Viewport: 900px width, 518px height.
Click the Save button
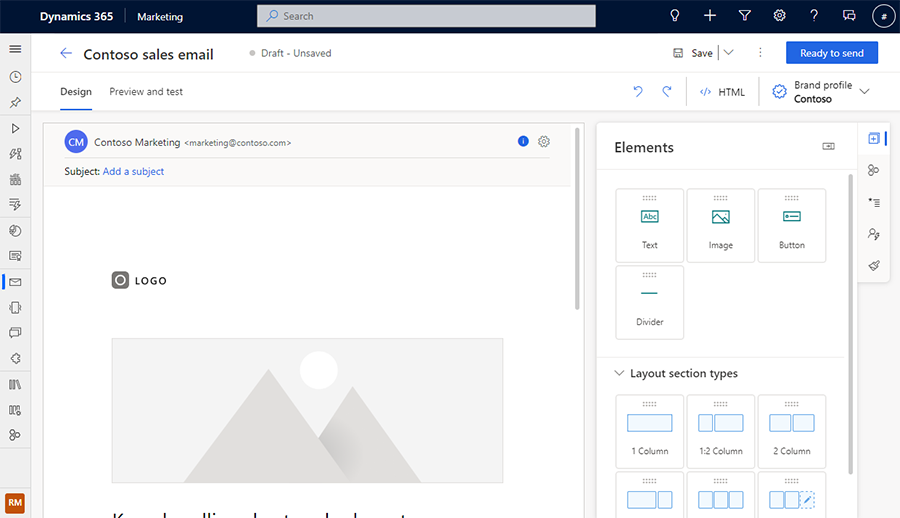tap(693, 53)
